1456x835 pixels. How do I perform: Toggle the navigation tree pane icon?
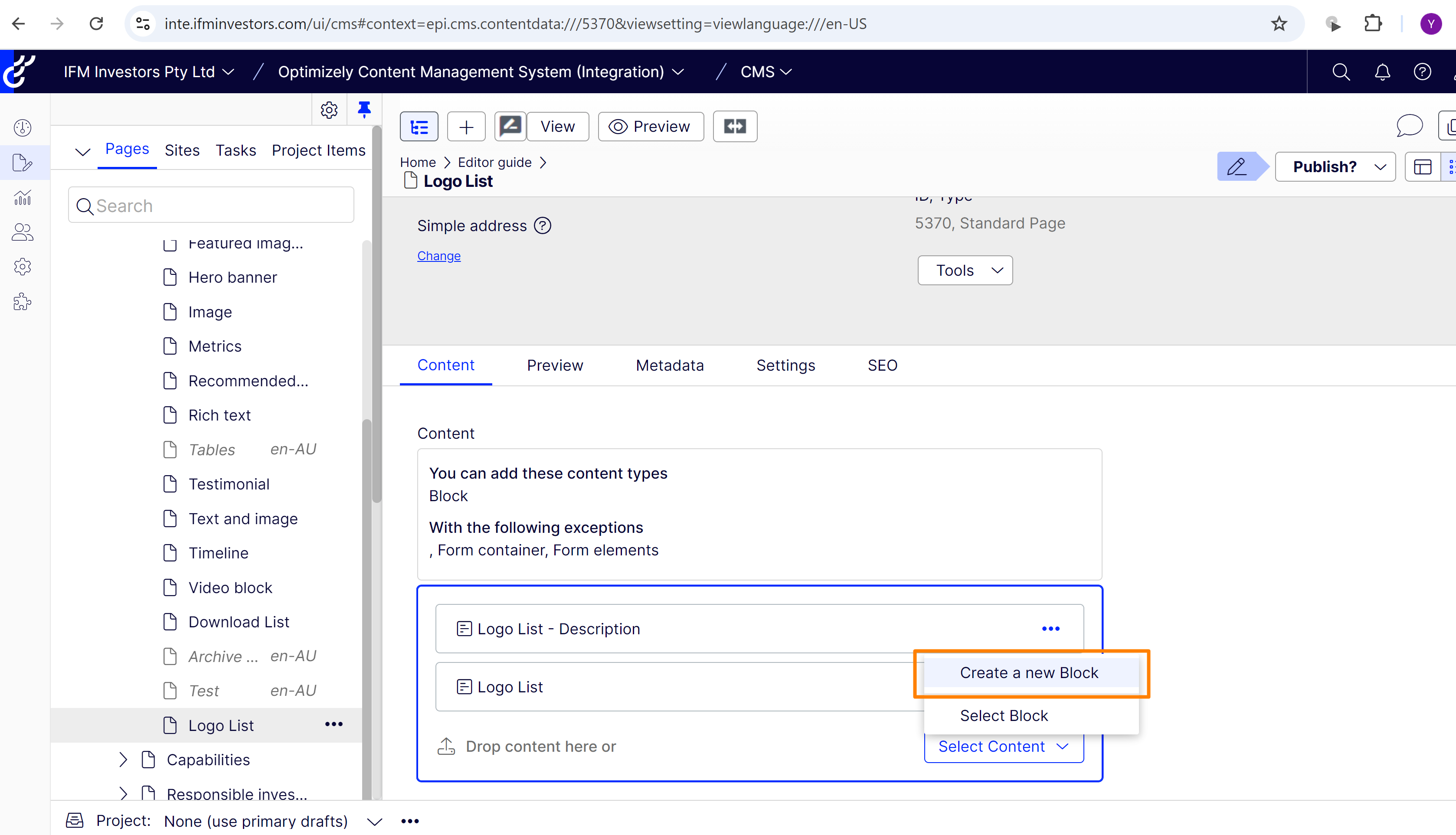419,127
